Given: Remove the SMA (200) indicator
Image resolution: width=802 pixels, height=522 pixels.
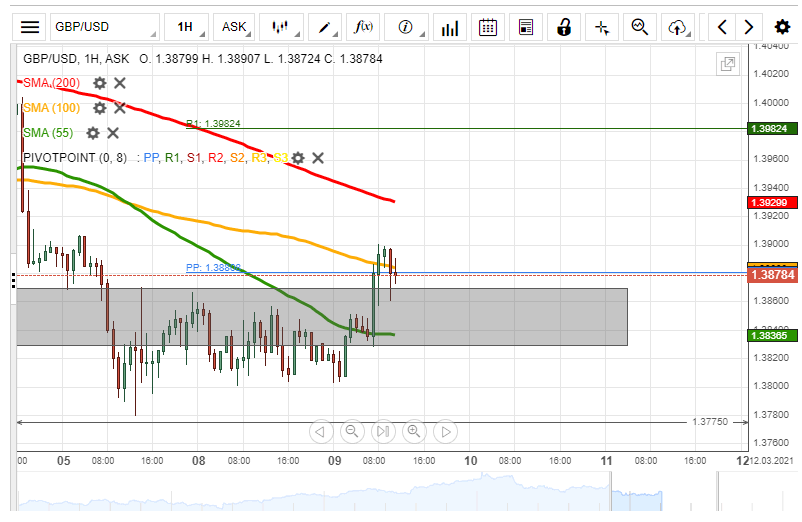Looking at the screenshot, I should [120, 83].
